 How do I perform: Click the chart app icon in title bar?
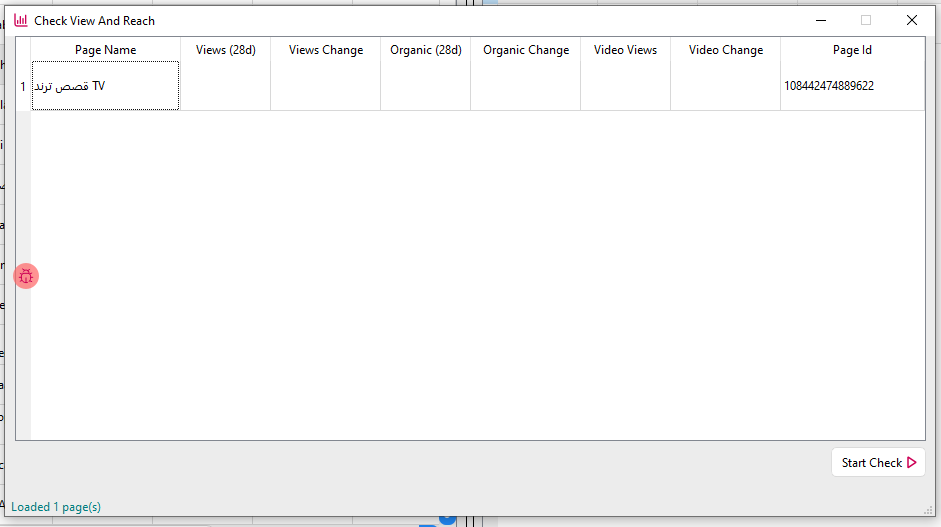pyautogui.click(x=20, y=20)
